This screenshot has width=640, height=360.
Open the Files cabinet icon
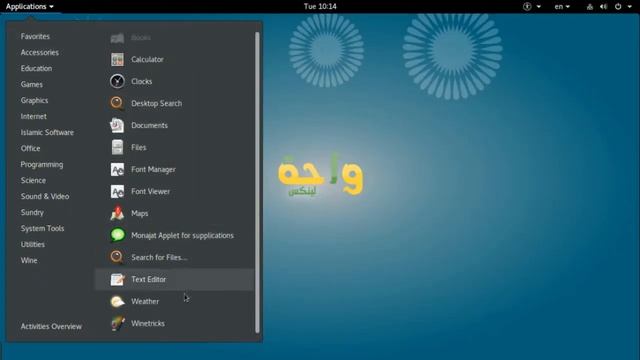118,147
